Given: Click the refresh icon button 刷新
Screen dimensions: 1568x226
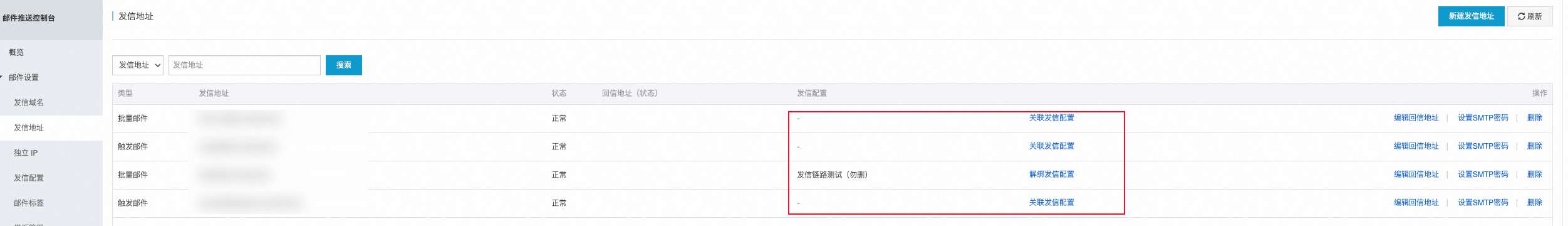Looking at the screenshot, I should tap(1529, 16).
